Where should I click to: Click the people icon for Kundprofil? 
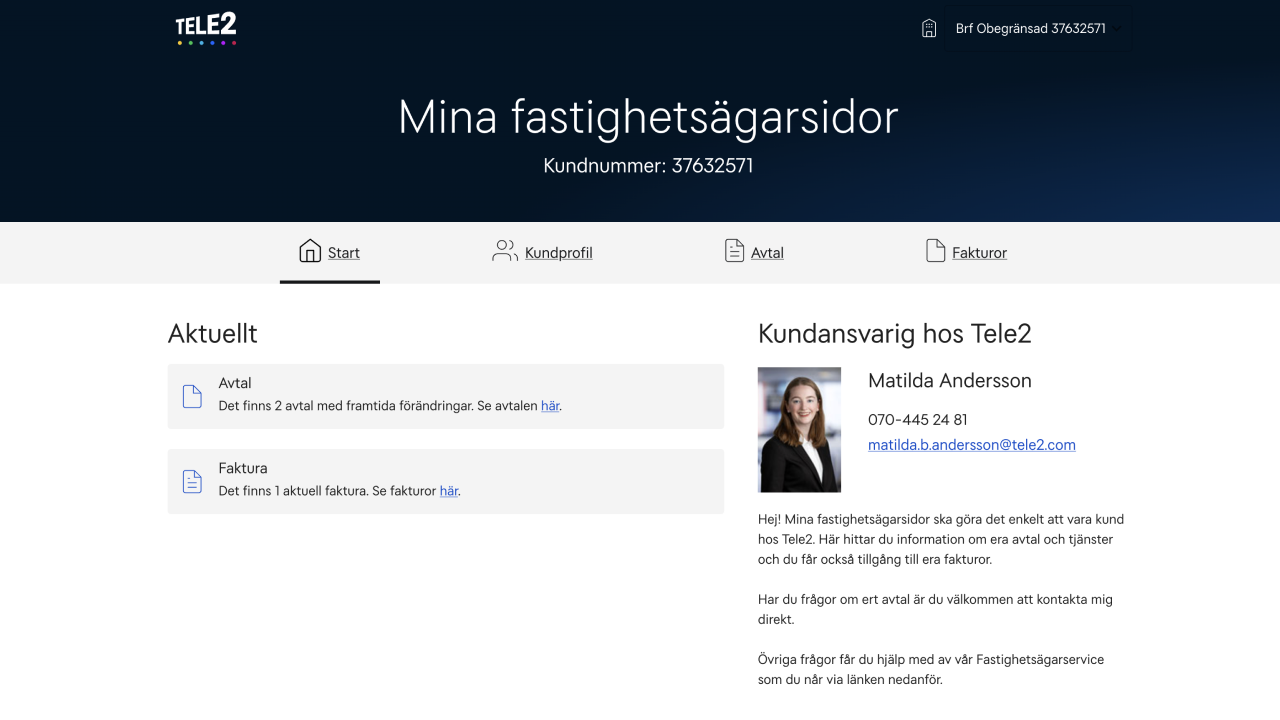click(x=505, y=251)
